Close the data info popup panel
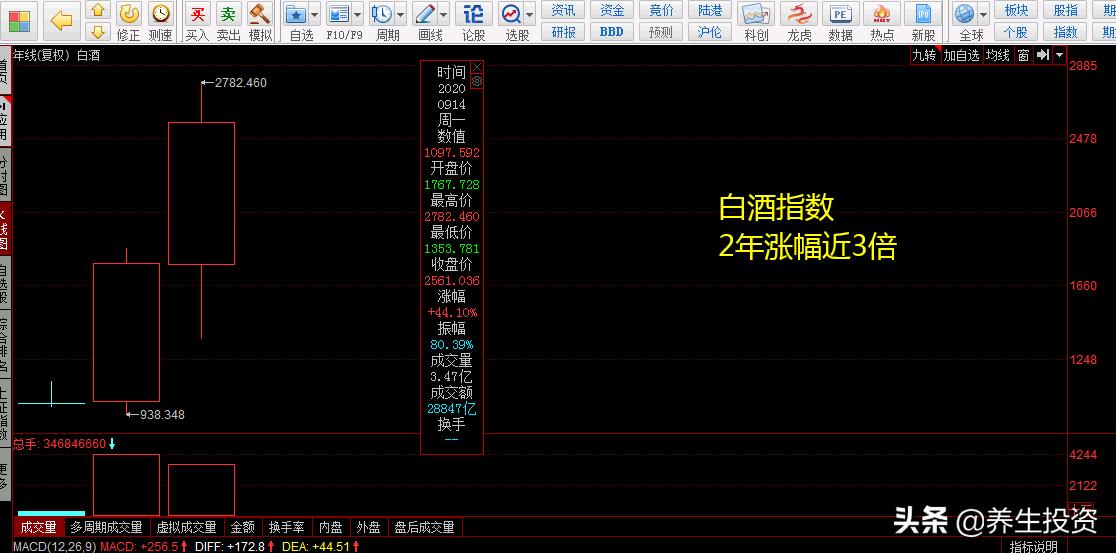 pyautogui.click(x=477, y=67)
